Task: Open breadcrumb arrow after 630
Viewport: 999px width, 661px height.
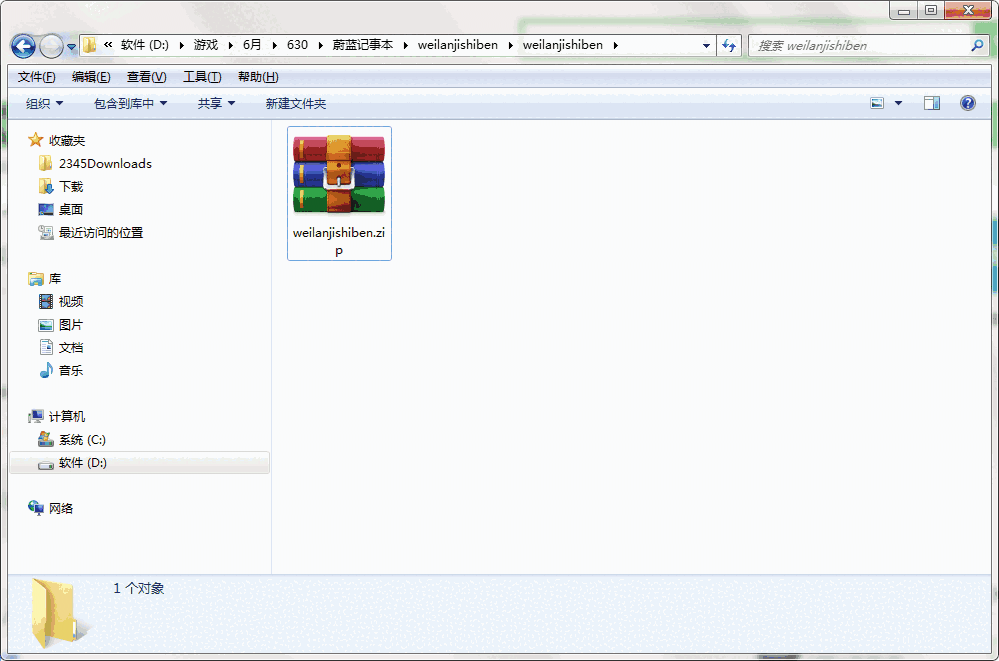Action: (320, 45)
